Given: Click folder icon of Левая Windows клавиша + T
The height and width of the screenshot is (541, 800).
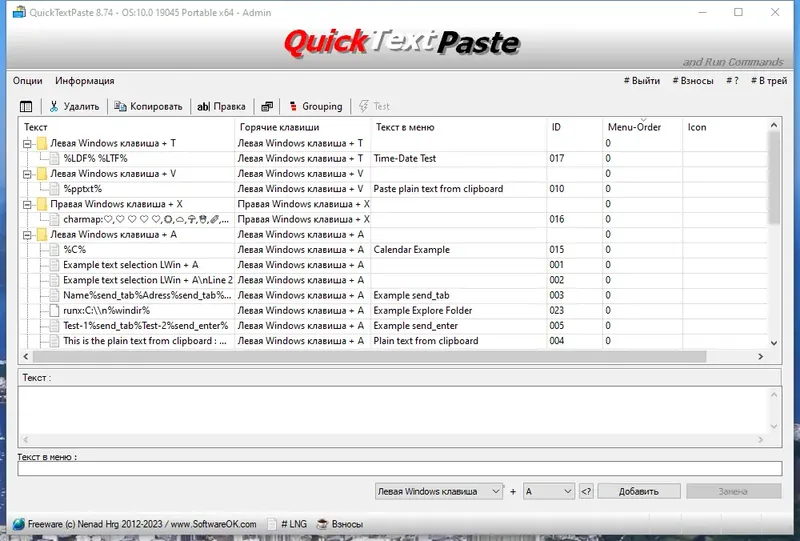Looking at the screenshot, I should [x=42, y=143].
